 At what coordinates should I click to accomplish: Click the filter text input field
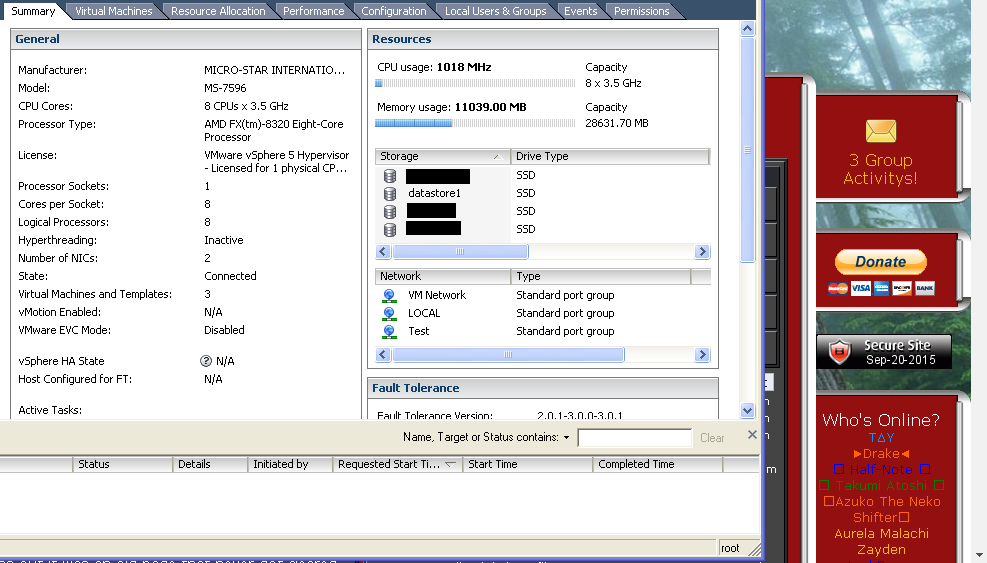(x=634, y=438)
